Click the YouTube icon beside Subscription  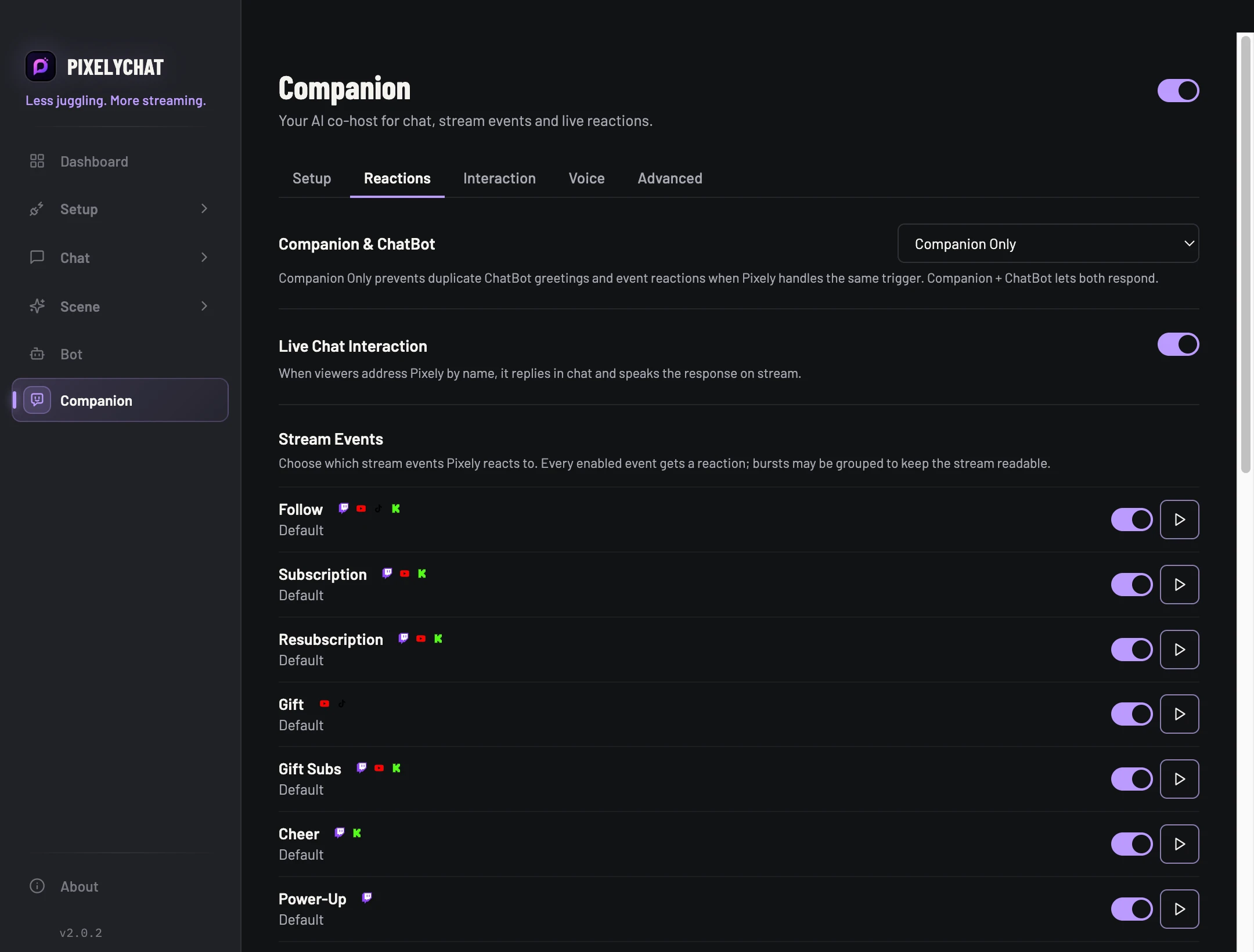point(405,574)
